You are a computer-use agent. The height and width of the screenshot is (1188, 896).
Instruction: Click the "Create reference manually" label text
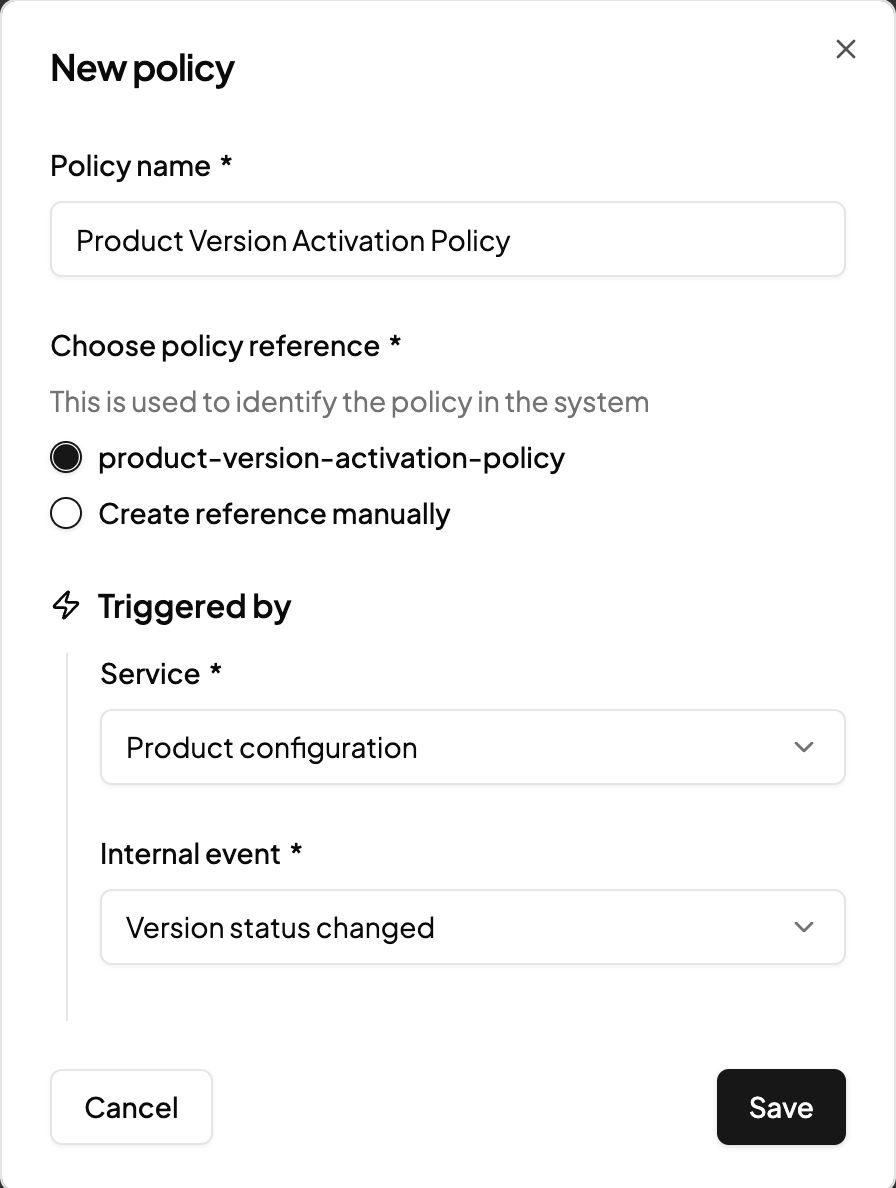pyautogui.click(x=274, y=514)
